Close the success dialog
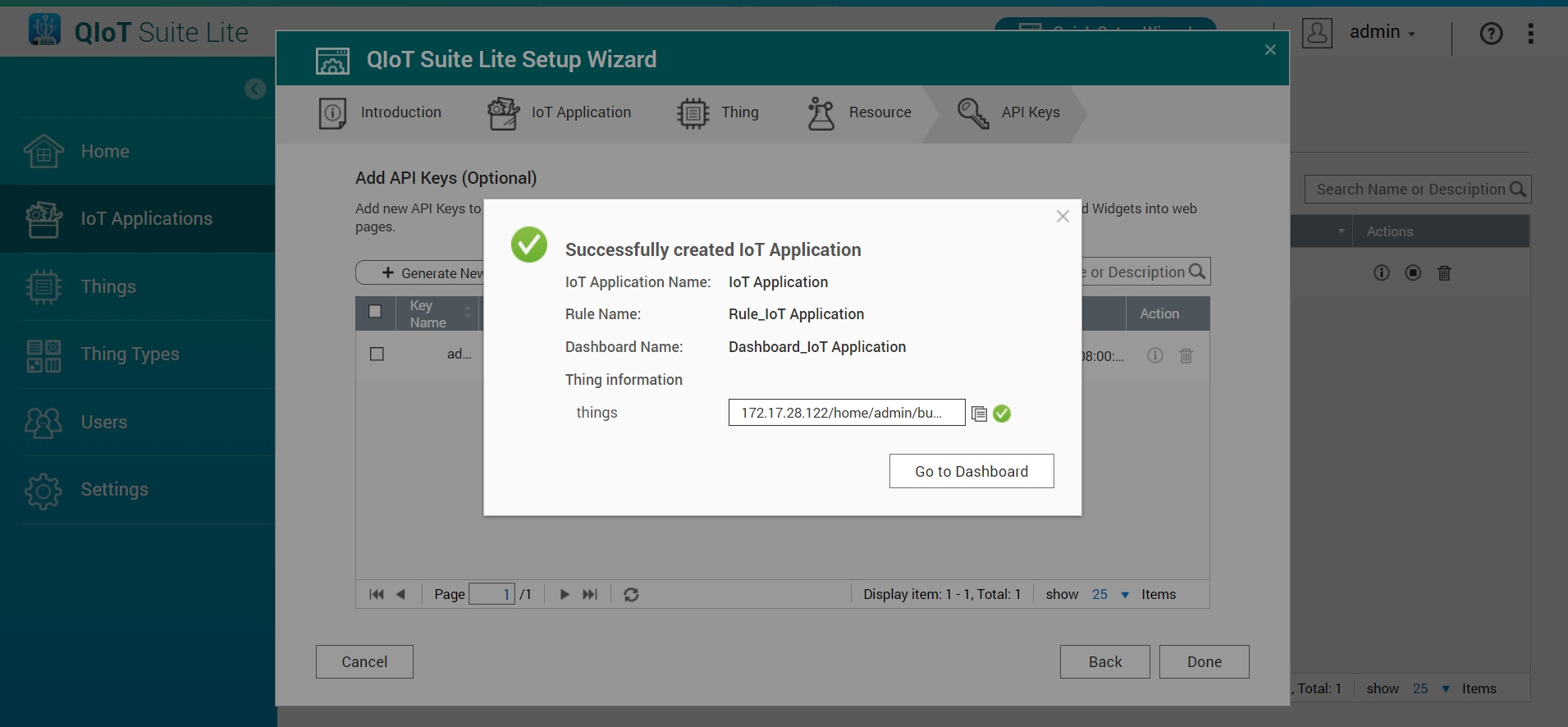Screen dimensions: 1568x727 pos(1063,217)
